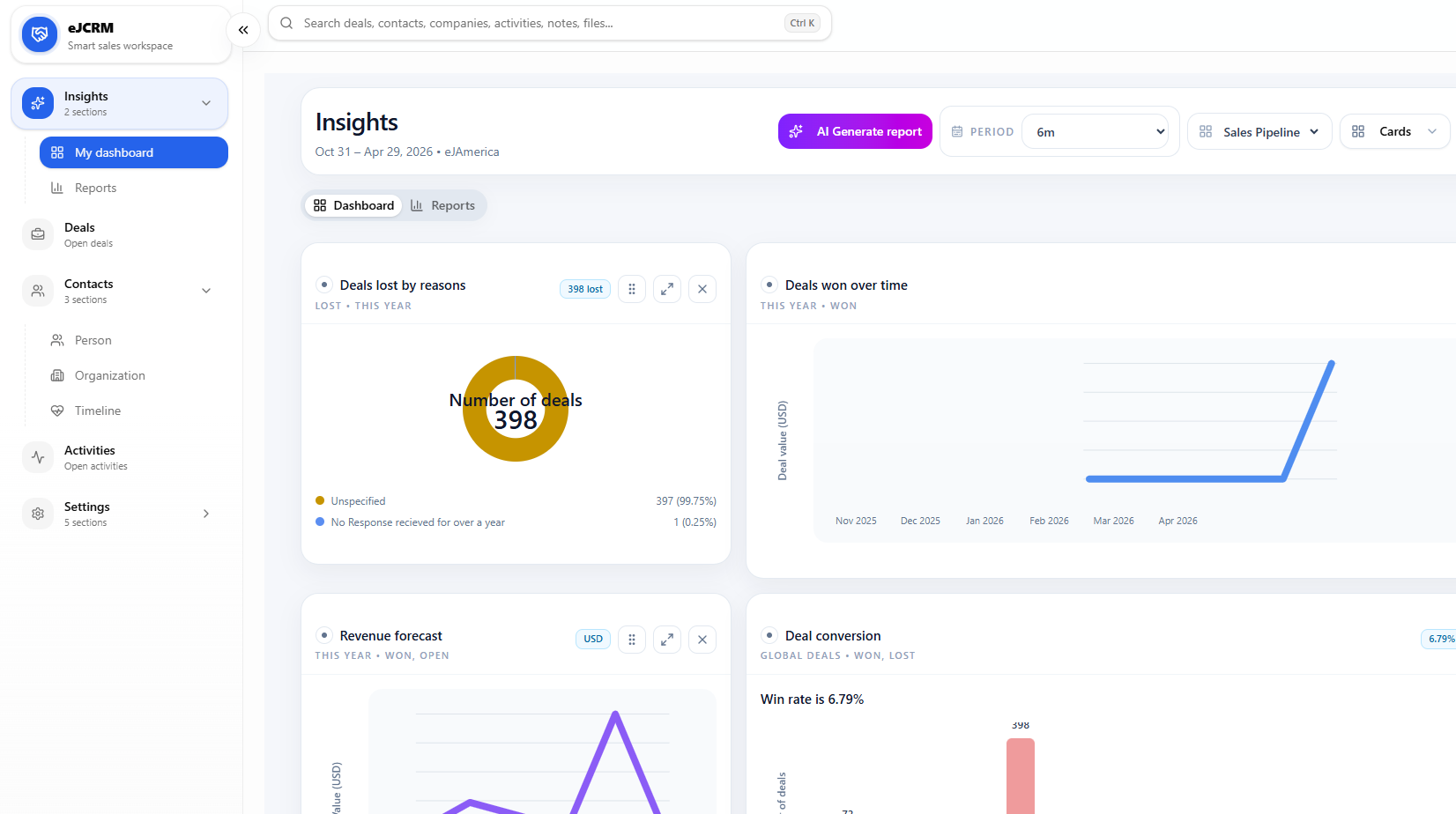Click the 397 (99.75%) value
The height and width of the screenshot is (814, 1456).
point(686,501)
